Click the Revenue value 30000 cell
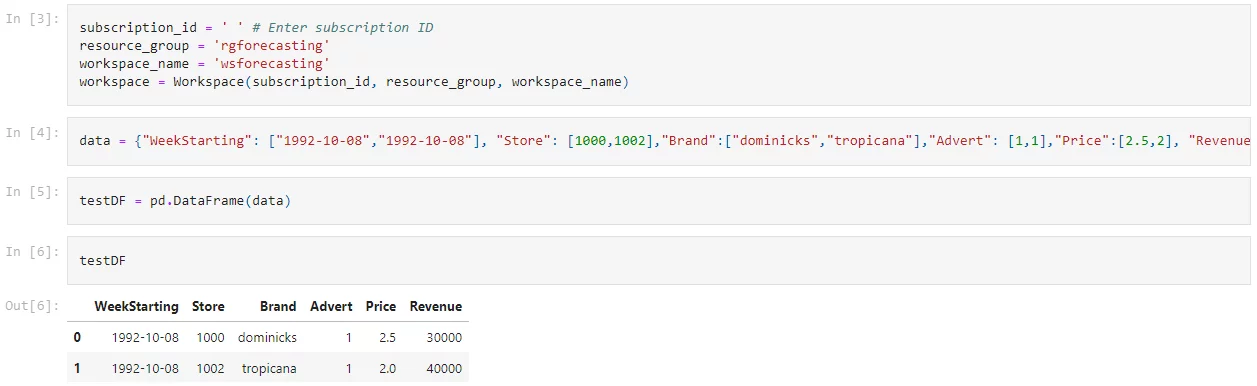1257x386 pixels. [443, 337]
